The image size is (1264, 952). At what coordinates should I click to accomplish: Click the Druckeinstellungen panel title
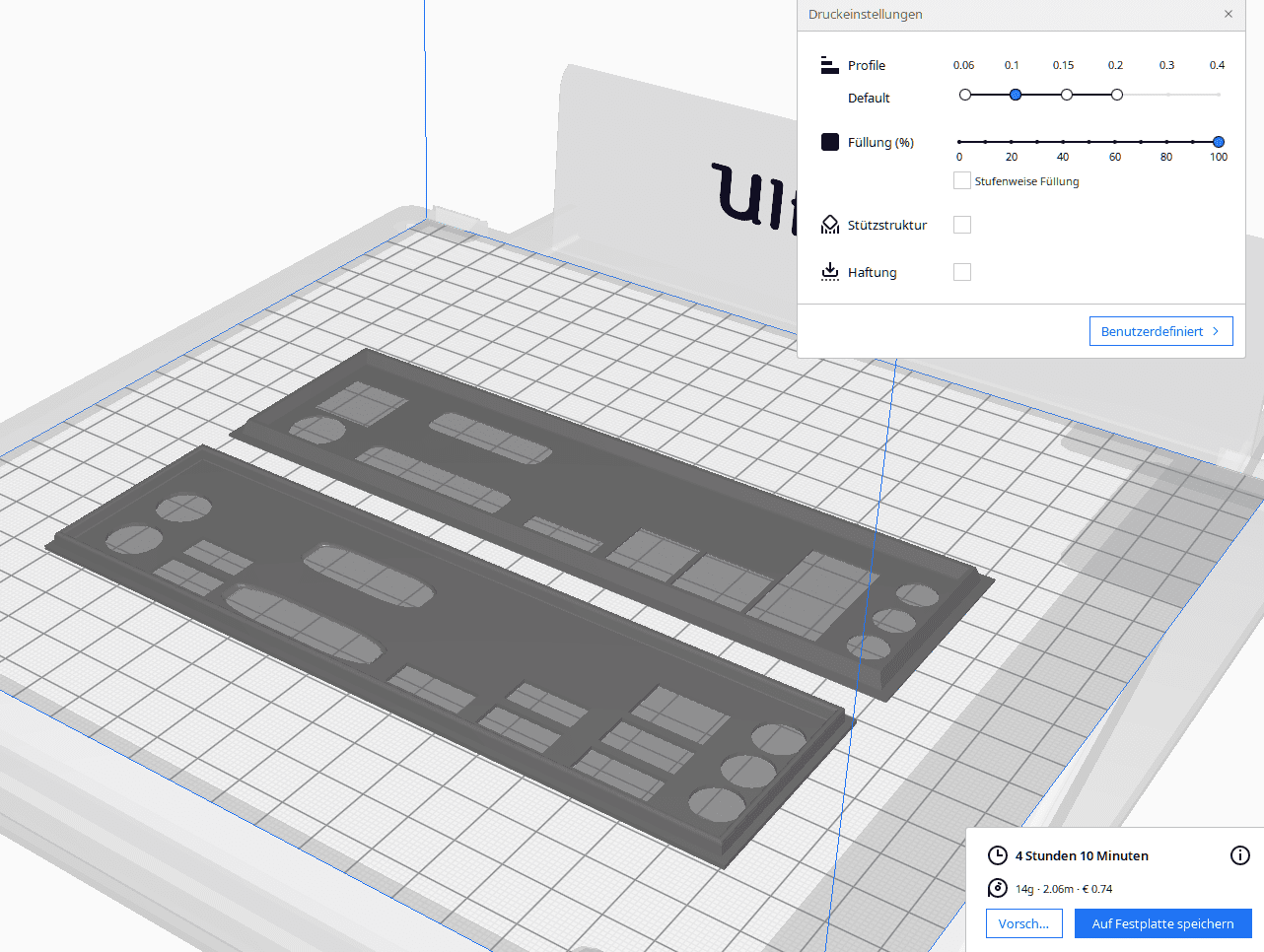point(866,14)
